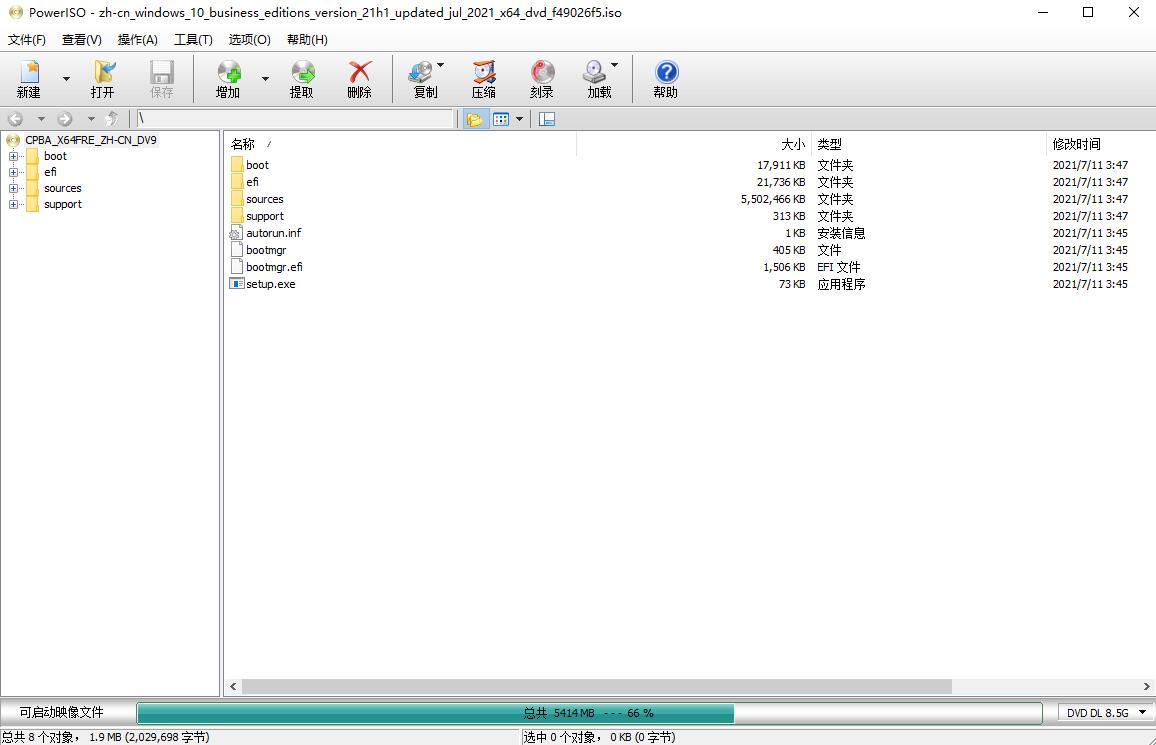Image resolution: width=1156 pixels, height=745 pixels.
Task: Click the 增加 icon to add files
Action: pyautogui.click(x=228, y=78)
